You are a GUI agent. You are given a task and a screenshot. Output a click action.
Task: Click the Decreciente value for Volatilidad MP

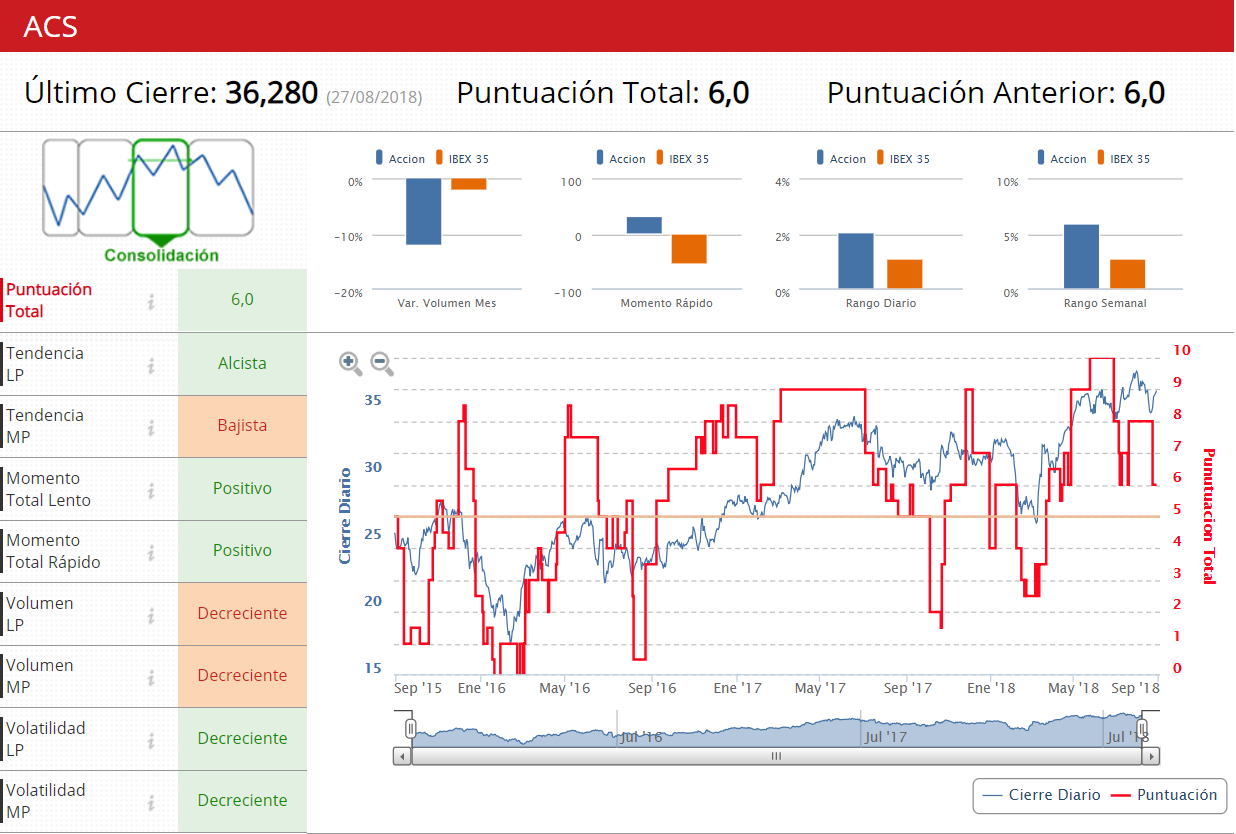click(x=242, y=801)
